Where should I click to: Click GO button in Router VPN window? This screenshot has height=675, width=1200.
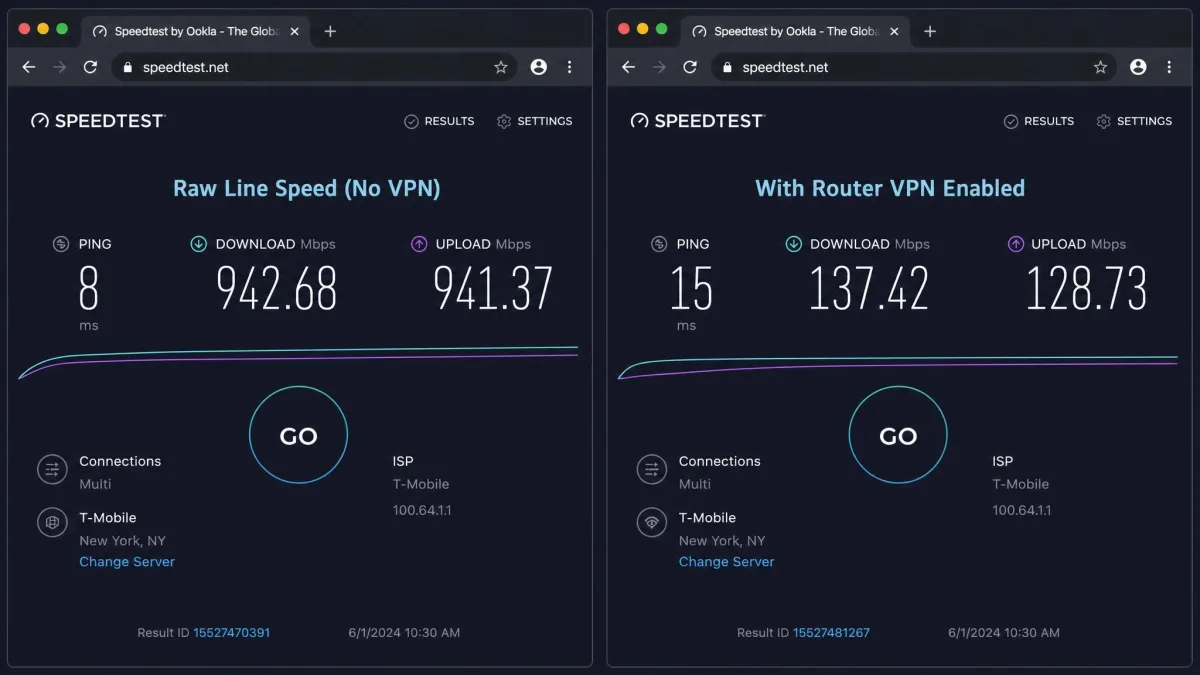click(x=898, y=435)
